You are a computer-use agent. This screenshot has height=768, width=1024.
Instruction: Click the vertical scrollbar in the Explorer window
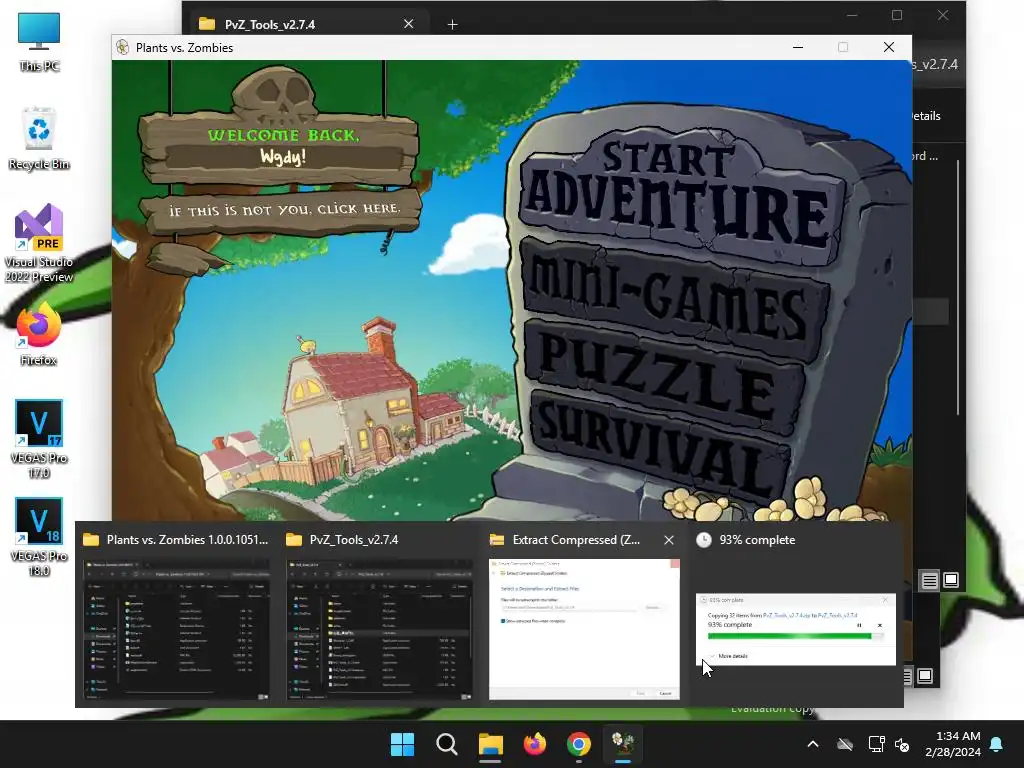coord(958,287)
